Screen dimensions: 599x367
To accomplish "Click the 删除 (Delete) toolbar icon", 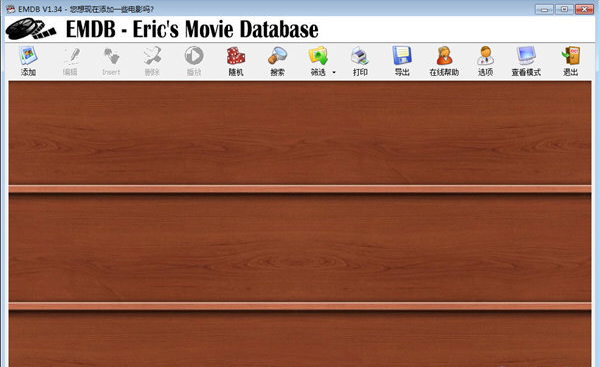I will point(152,56).
